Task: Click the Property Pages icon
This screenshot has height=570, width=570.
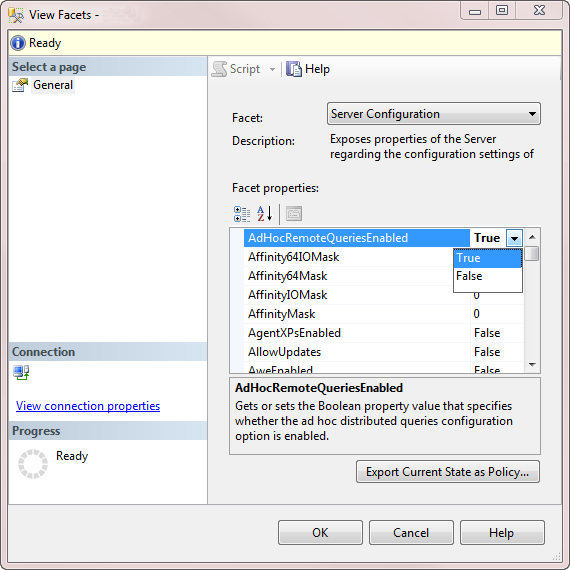Action: (x=294, y=214)
